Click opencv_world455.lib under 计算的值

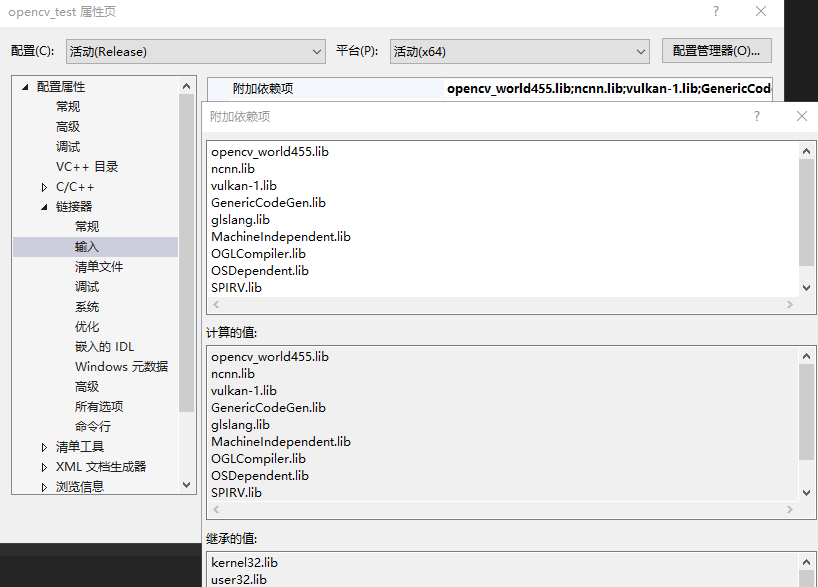tap(270, 357)
